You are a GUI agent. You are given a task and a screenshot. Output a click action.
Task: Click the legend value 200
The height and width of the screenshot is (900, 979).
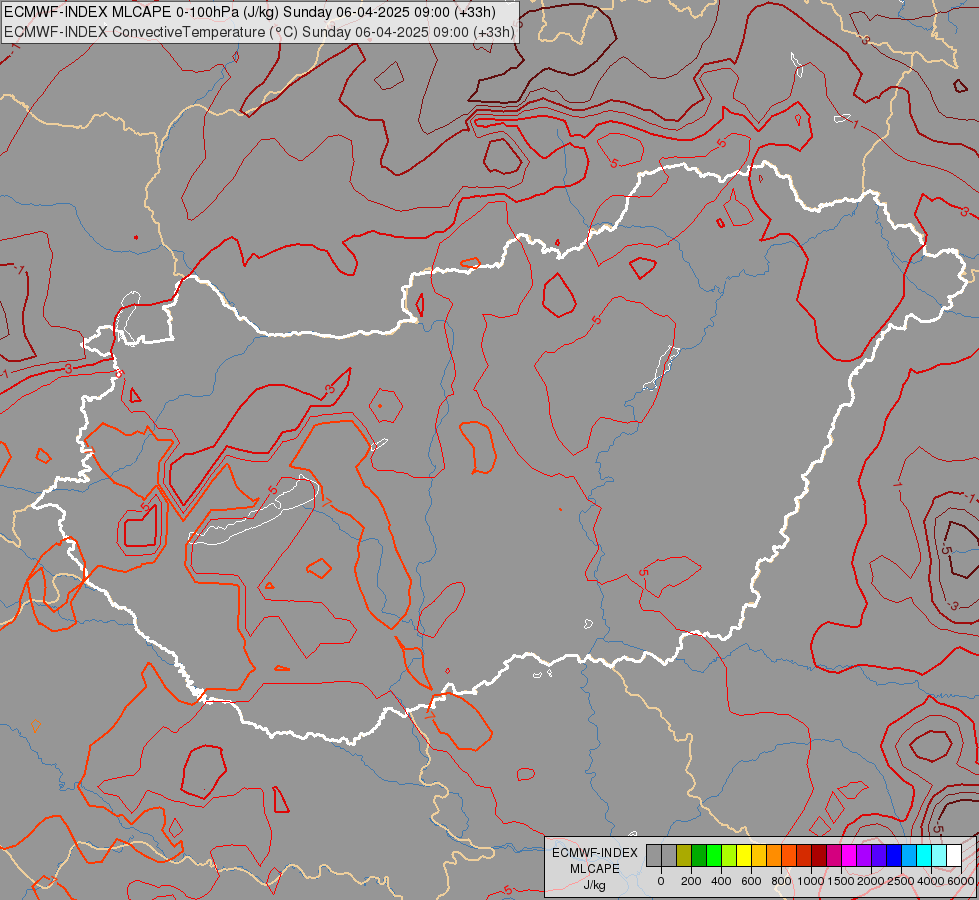point(691,881)
